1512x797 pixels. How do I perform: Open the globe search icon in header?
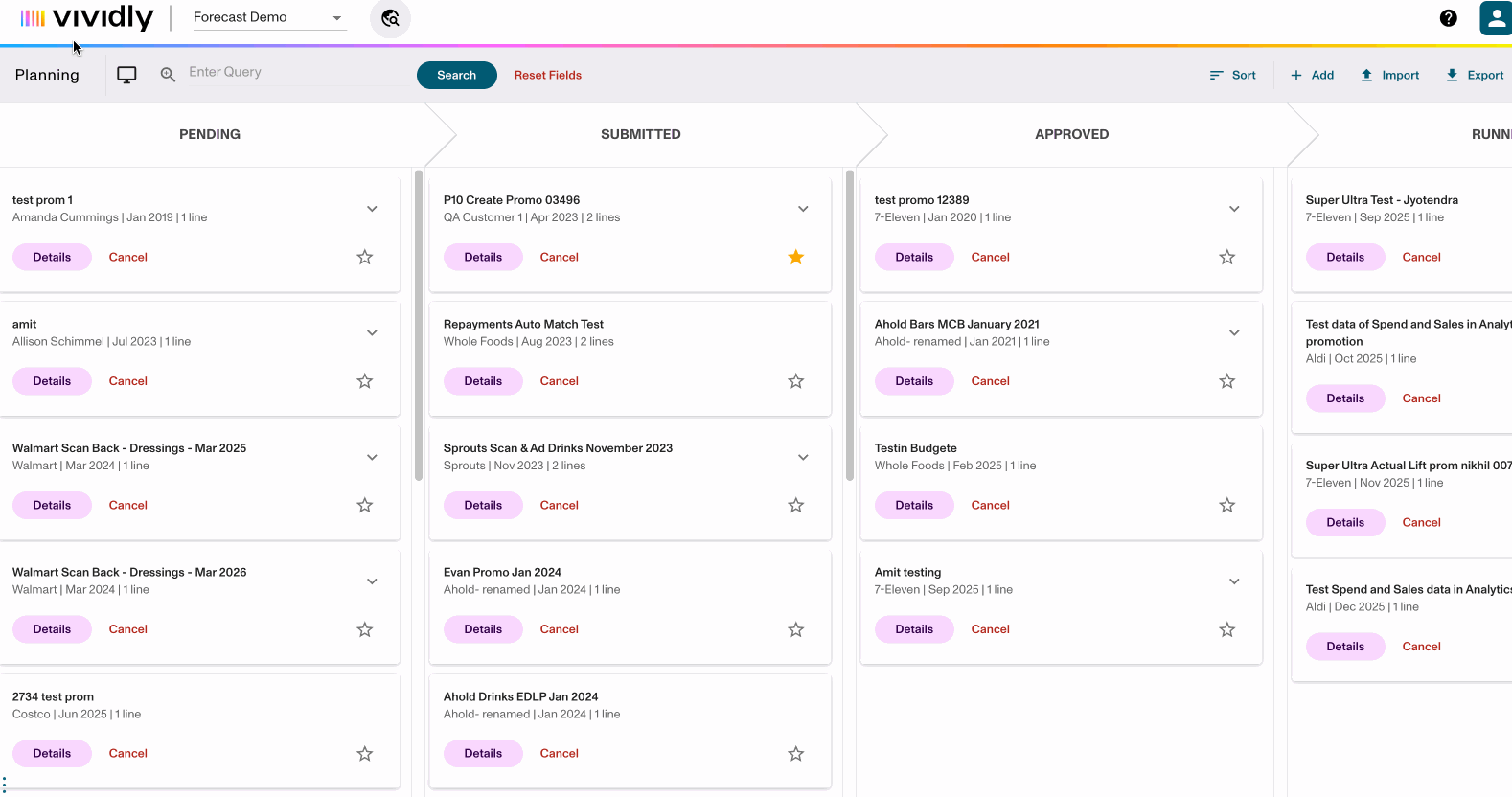click(x=390, y=18)
